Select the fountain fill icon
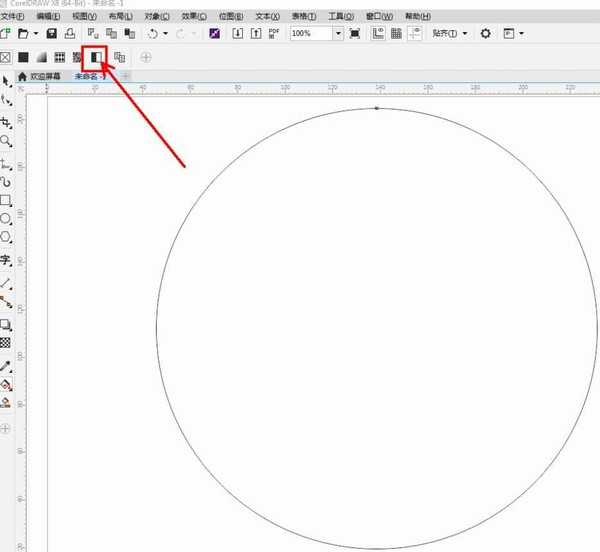Image resolution: width=600 pixels, height=552 pixels. (x=42, y=57)
